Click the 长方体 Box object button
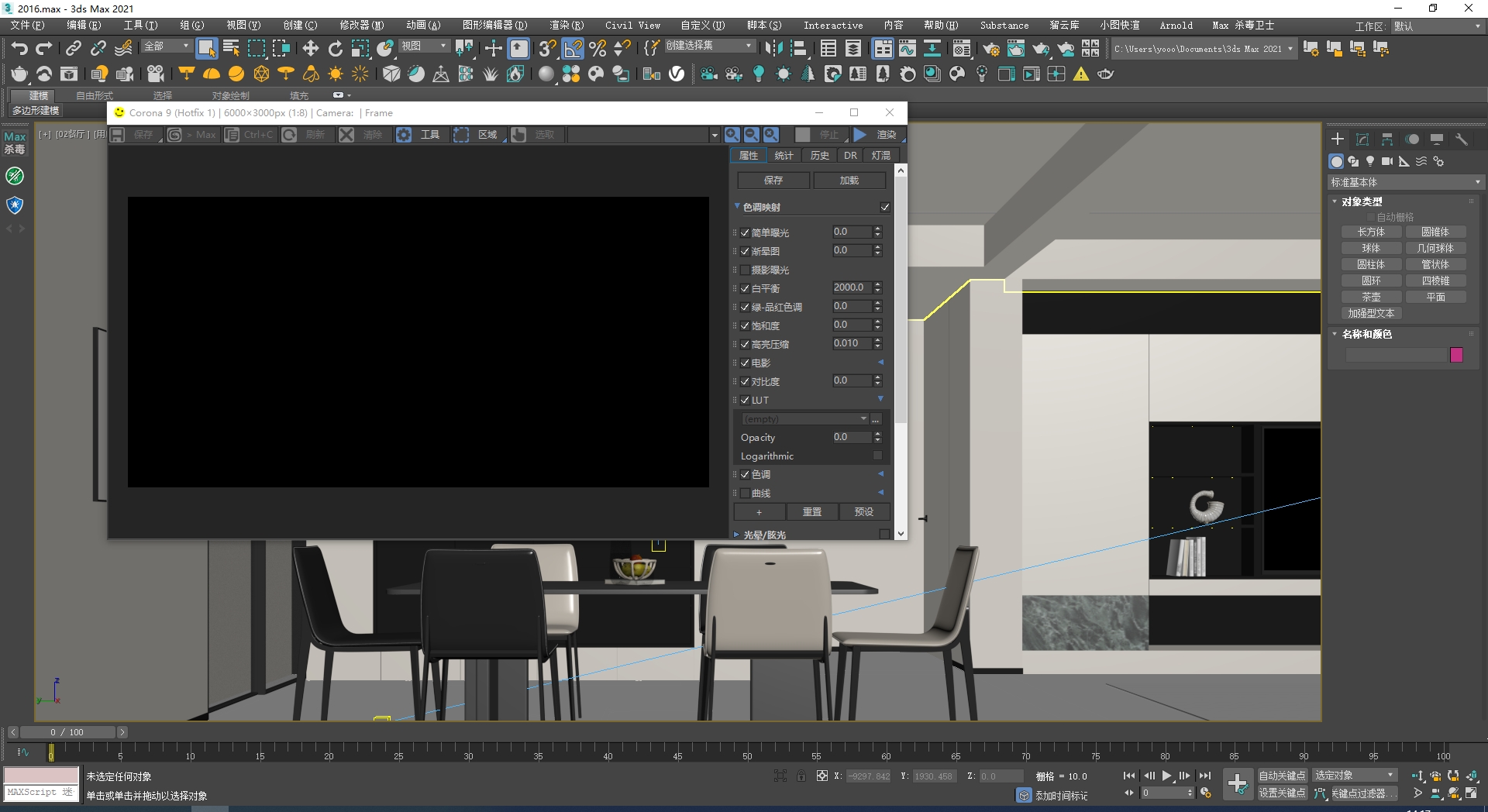 click(1371, 232)
